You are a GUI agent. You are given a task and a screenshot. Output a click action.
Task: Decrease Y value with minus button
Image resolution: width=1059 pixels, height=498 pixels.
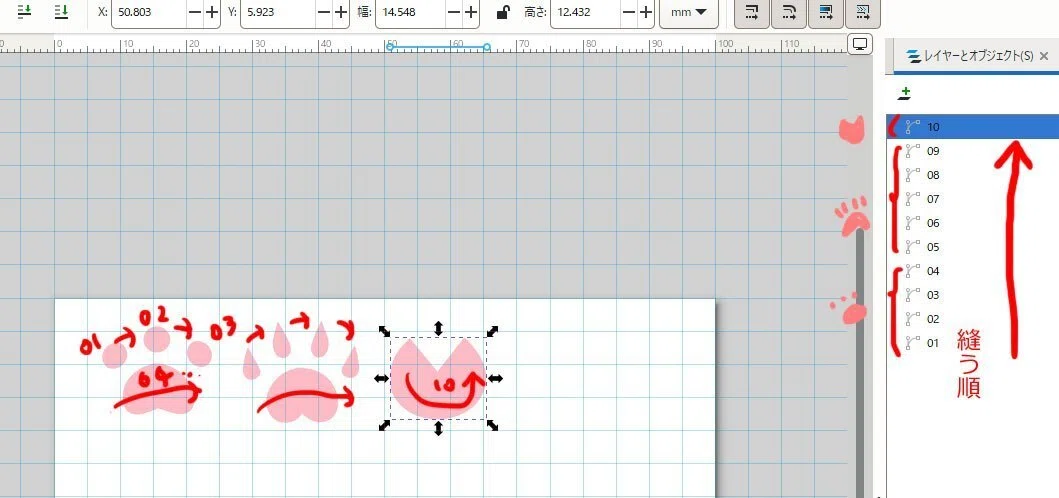(x=324, y=12)
